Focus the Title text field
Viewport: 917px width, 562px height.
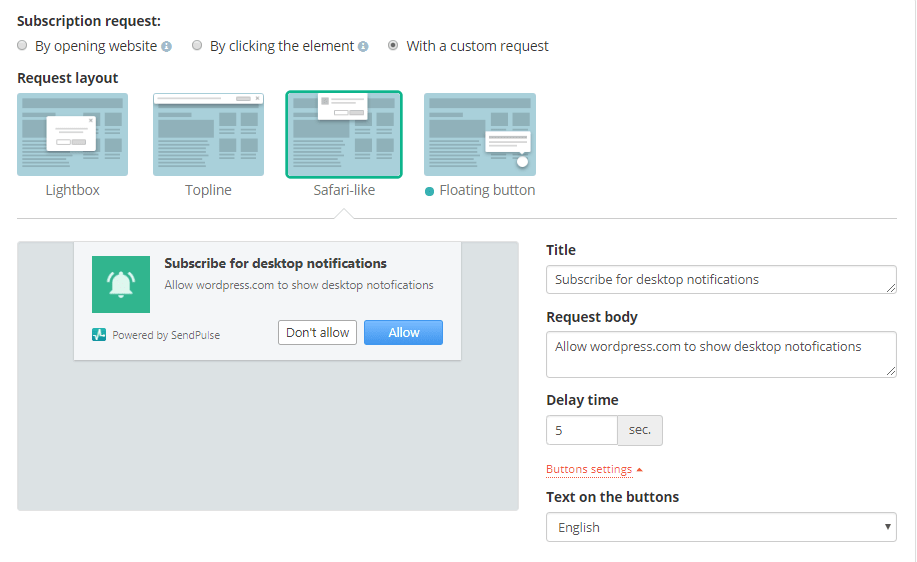(x=721, y=280)
